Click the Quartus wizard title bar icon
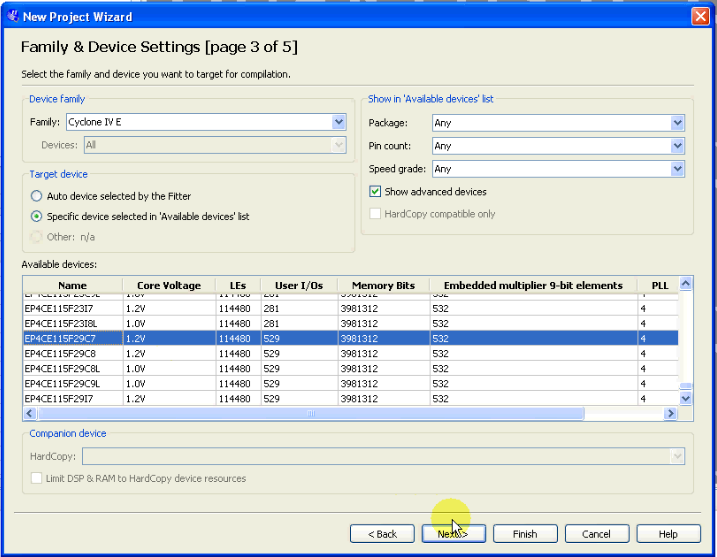Screen dimensions: 717x557 point(13,16)
